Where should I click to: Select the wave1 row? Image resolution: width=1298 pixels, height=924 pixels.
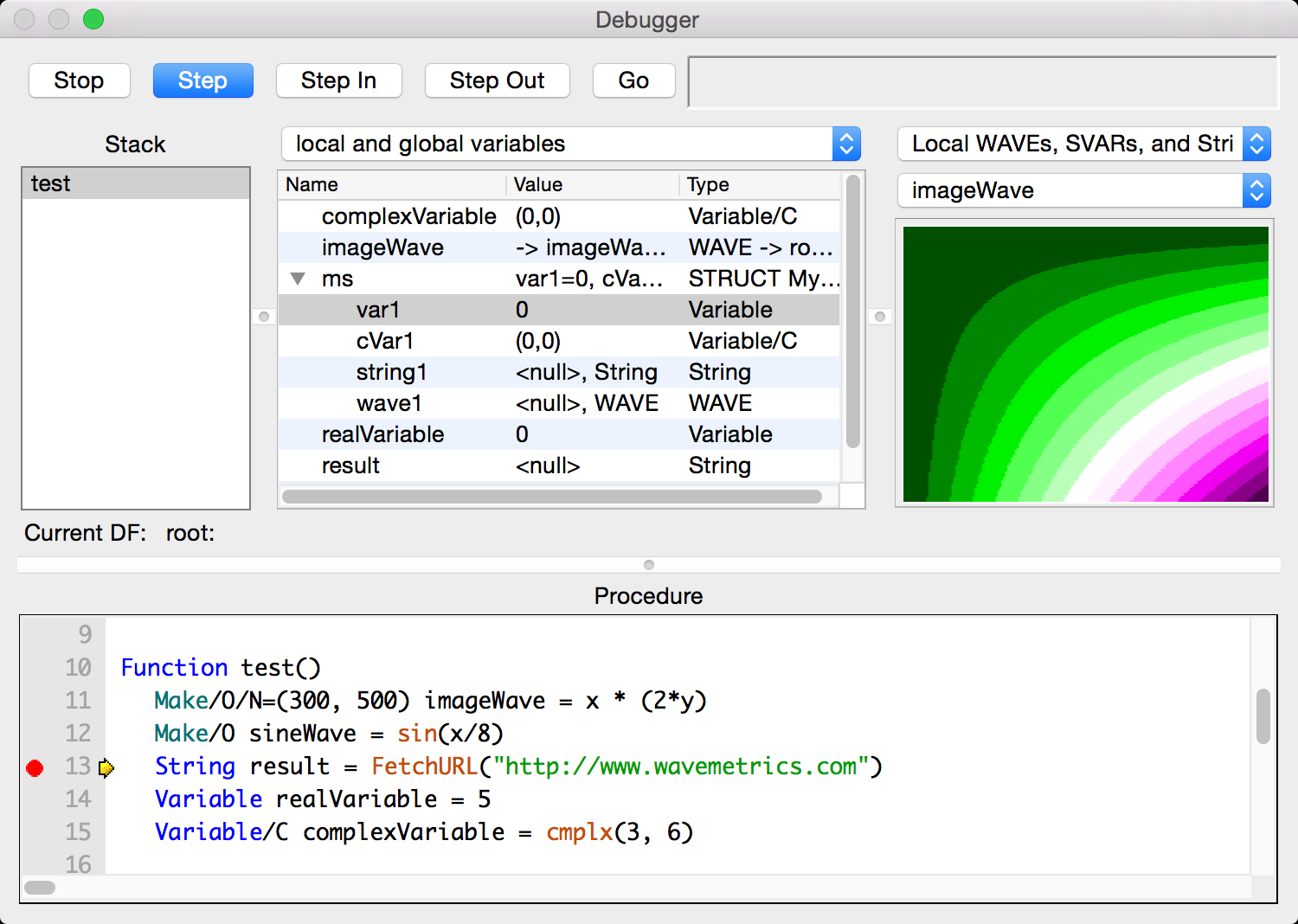click(x=559, y=403)
